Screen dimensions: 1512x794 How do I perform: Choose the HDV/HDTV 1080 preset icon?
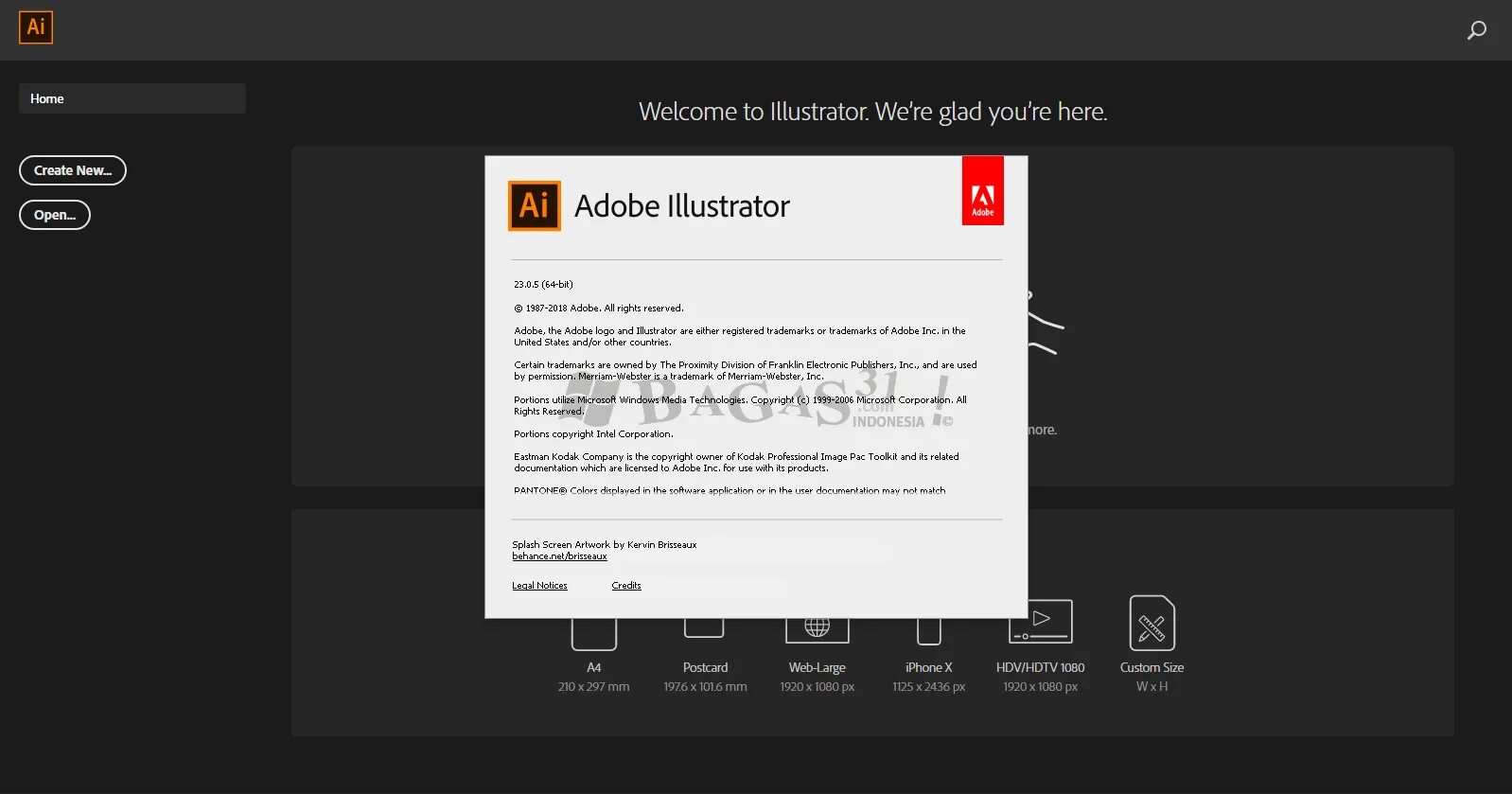click(1041, 622)
